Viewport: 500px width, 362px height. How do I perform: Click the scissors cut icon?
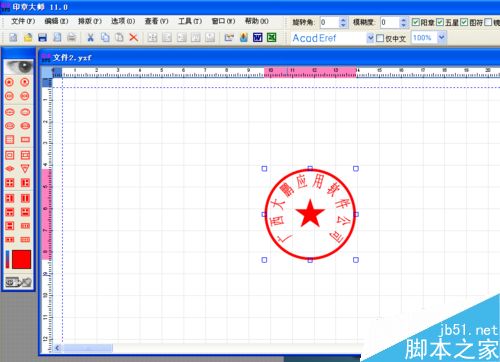tap(90, 38)
